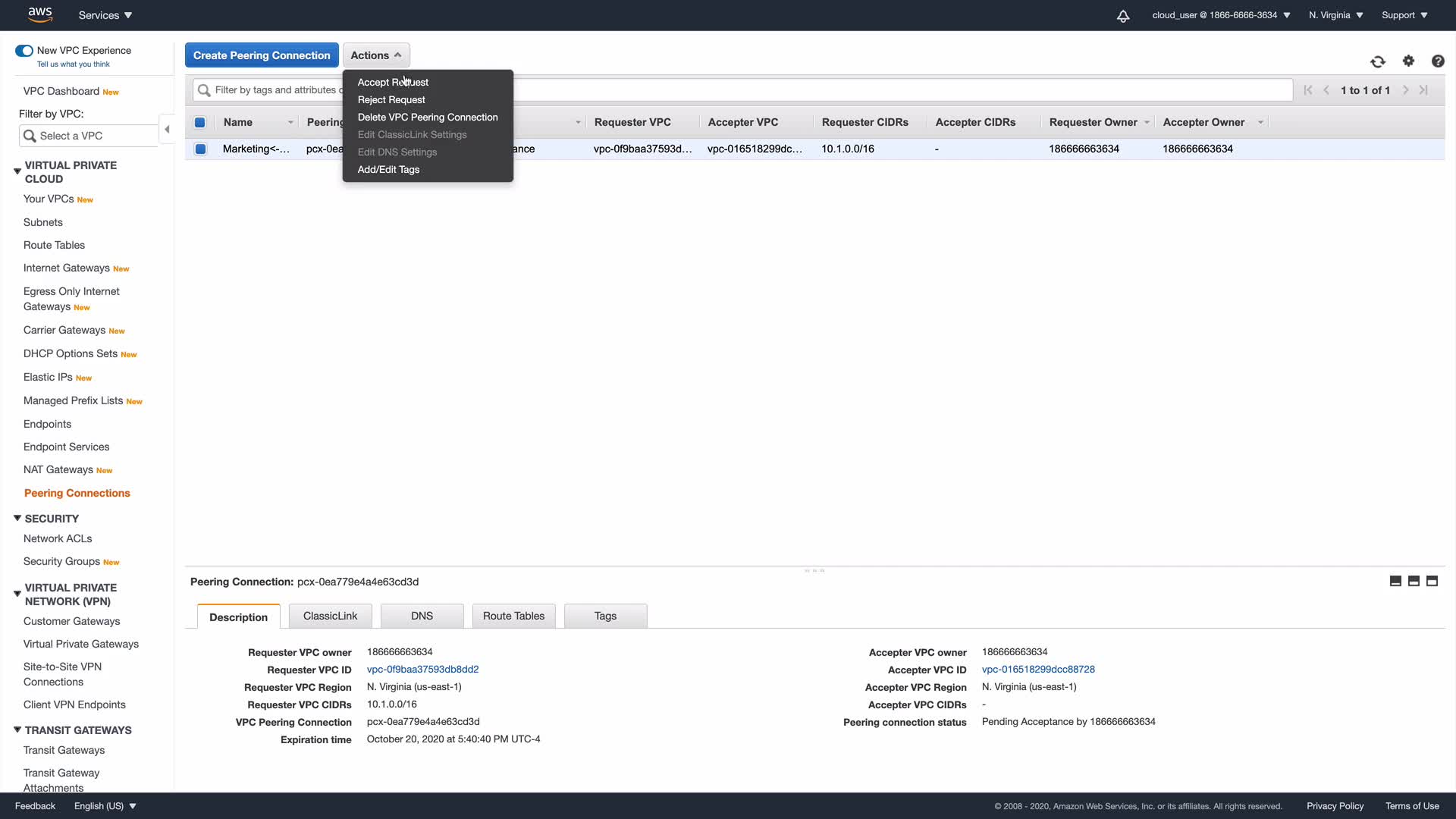Click the help question mark icon
The image size is (1456, 819).
tap(1437, 61)
